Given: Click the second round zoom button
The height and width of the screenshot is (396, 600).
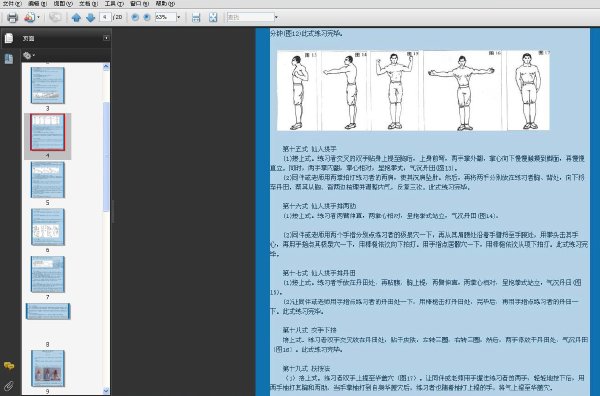Looking at the screenshot, I should pyautogui.click(x=147, y=17).
